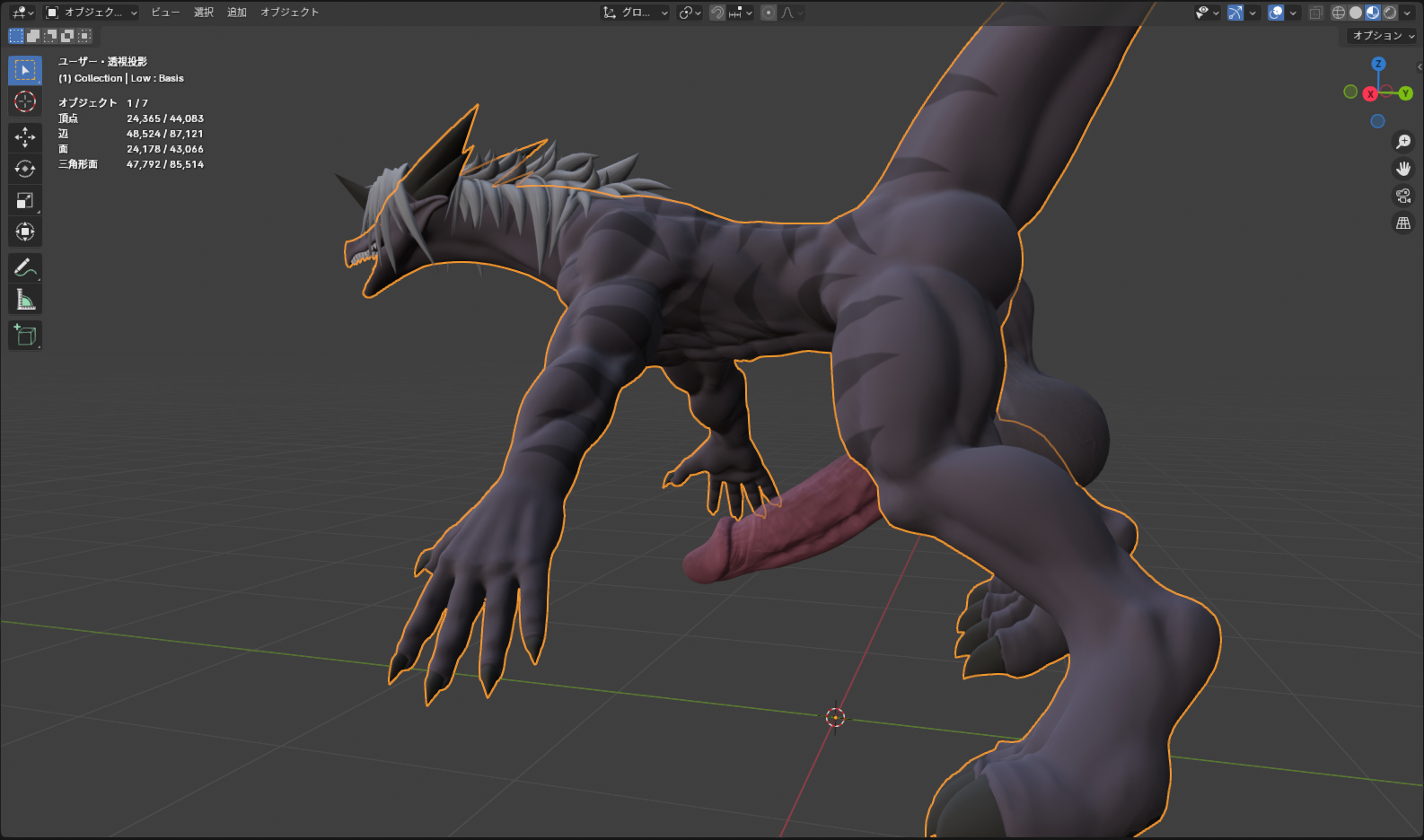Click the blue Z axis gizmo
This screenshot has width=1424, height=840.
1378,64
